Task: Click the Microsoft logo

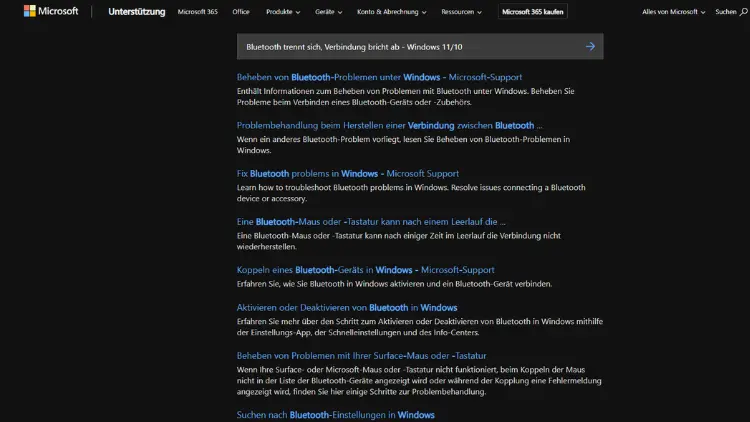Action: 51,11
